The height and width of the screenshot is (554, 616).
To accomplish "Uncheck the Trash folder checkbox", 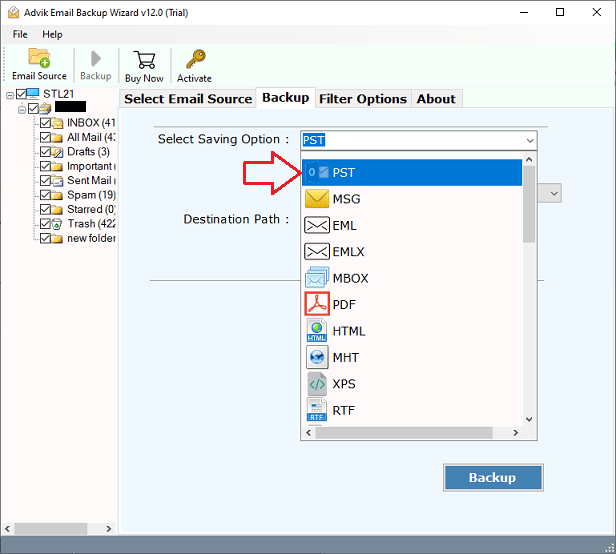I will point(45,224).
